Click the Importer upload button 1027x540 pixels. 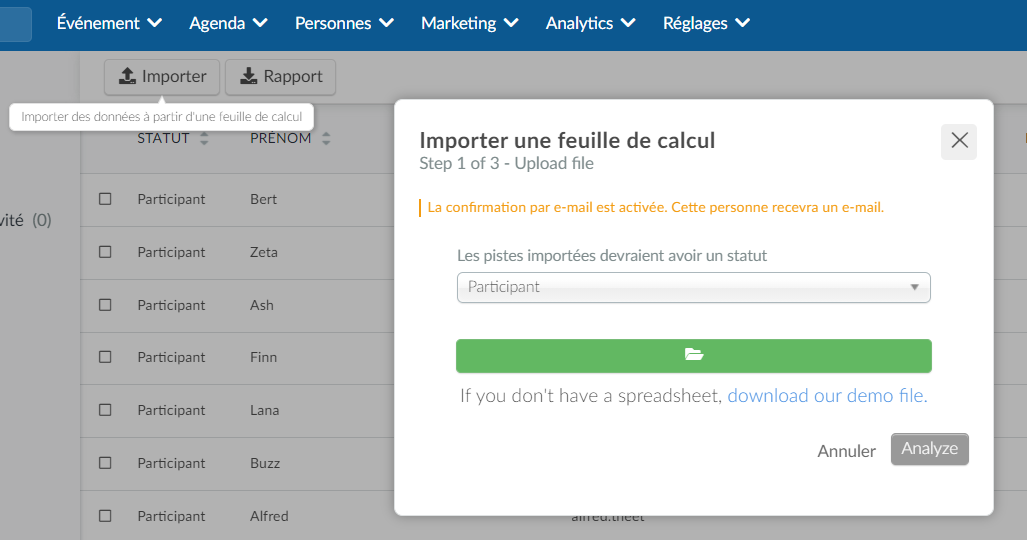pyautogui.click(x=162, y=77)
